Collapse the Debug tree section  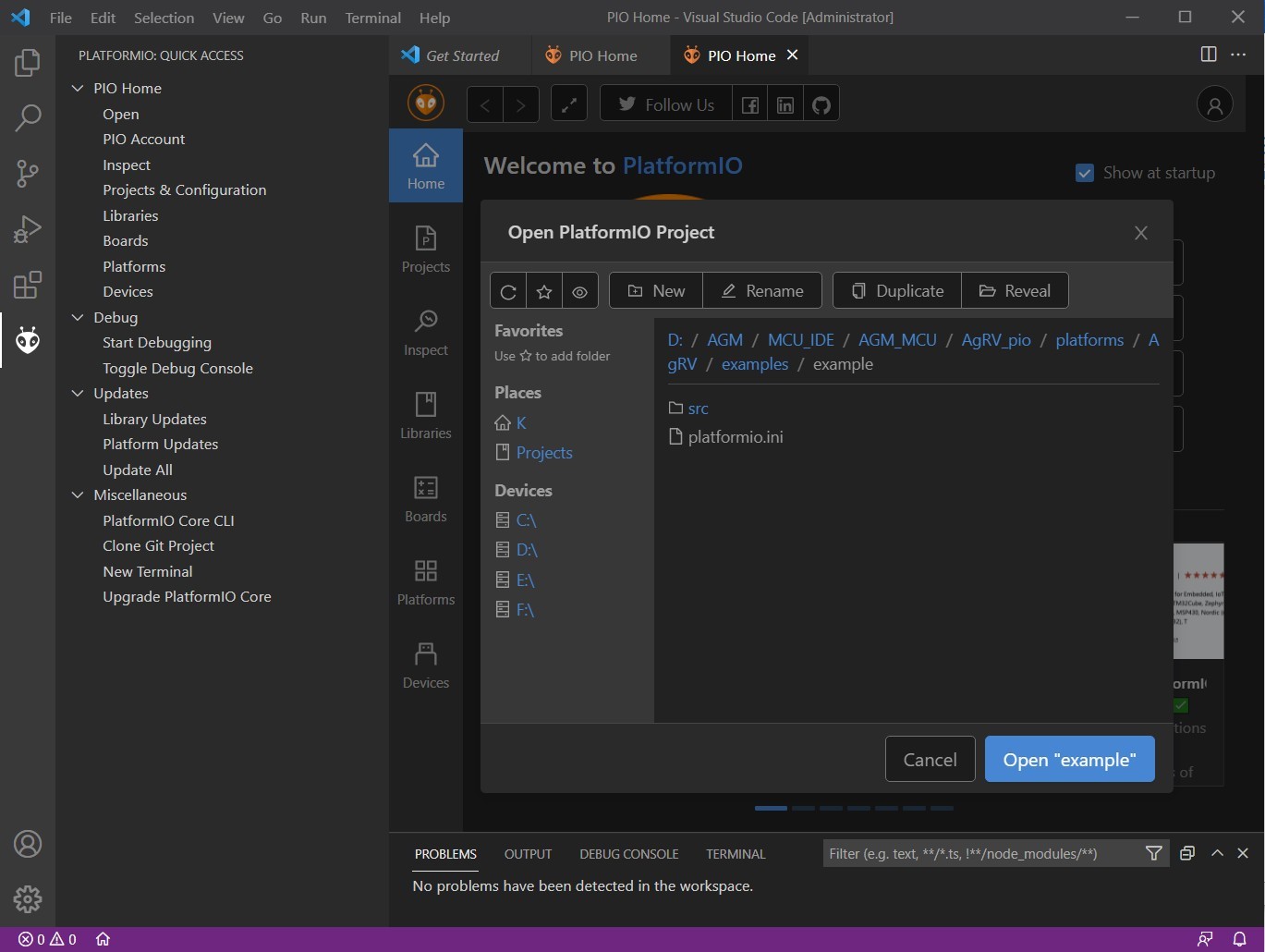pos(78,317)
